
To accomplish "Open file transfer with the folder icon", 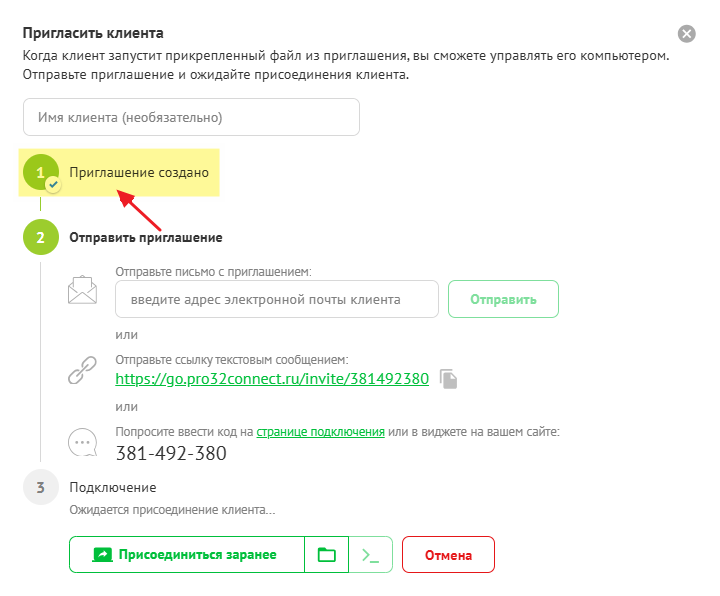I will pos(326,555).
